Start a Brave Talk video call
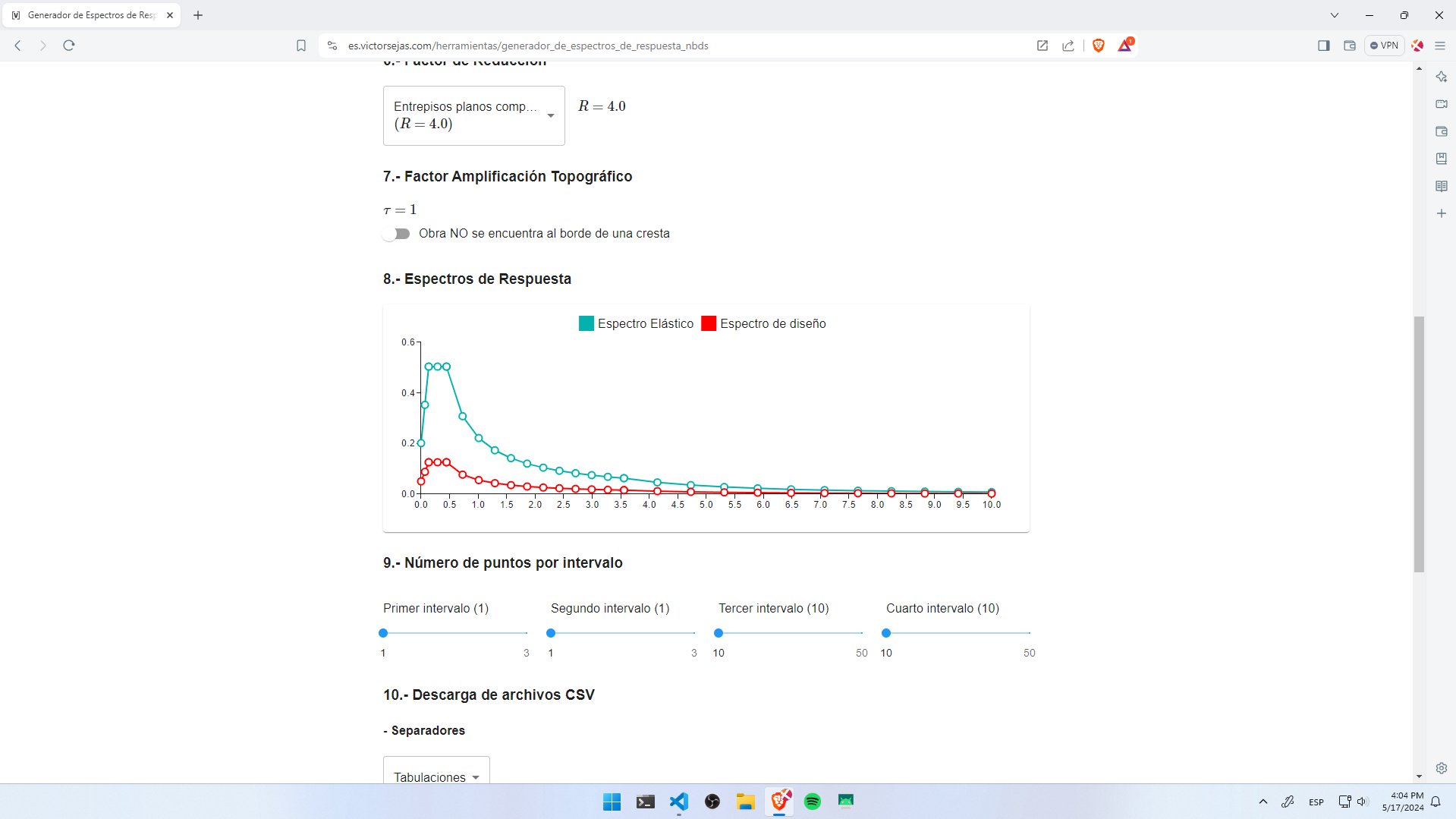The height and width of the screenshot is (819, 1456). 1441,104
